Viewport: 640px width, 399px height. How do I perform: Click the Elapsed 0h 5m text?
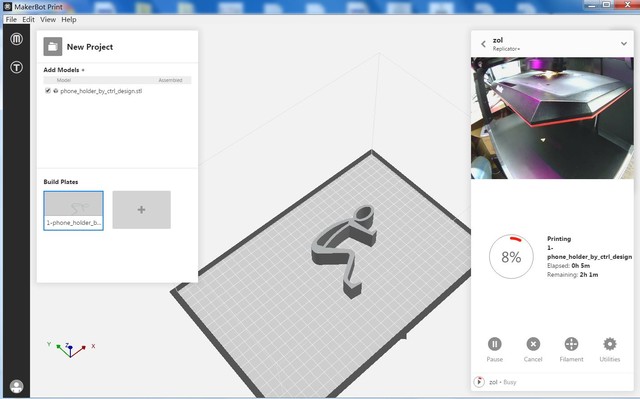click(568, 266)
